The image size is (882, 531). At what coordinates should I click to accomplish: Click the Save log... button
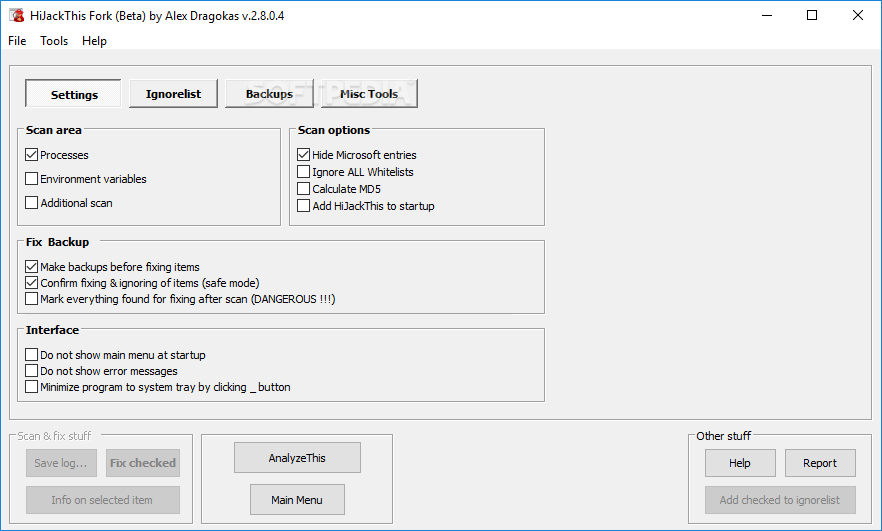tap(61, 463)
